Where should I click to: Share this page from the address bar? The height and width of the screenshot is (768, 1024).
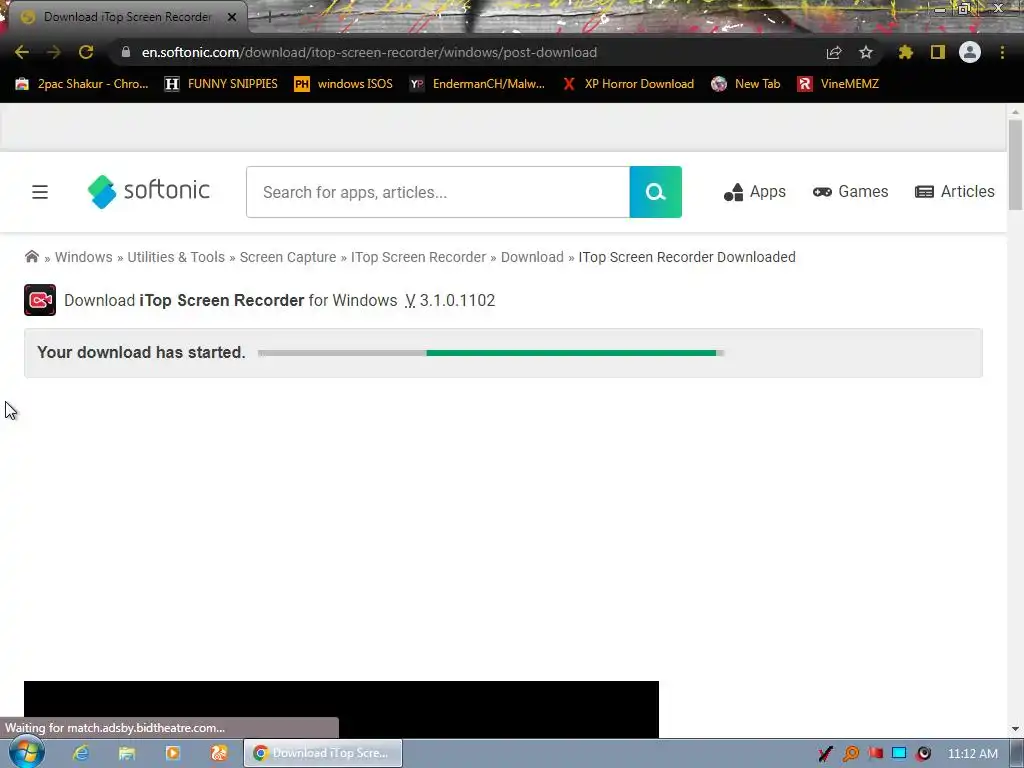click(x=834, y=52)
